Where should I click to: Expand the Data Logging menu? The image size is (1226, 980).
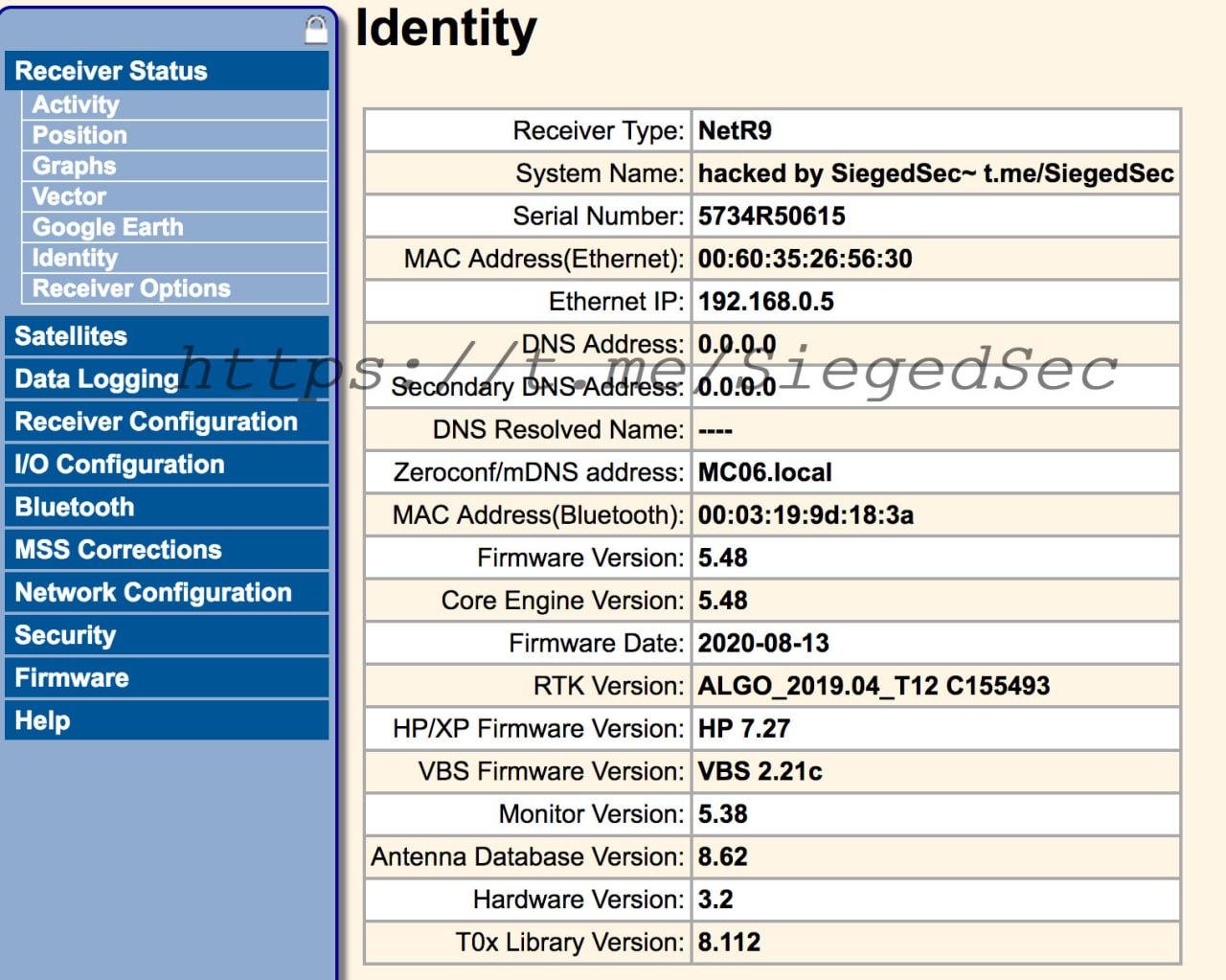167,378
